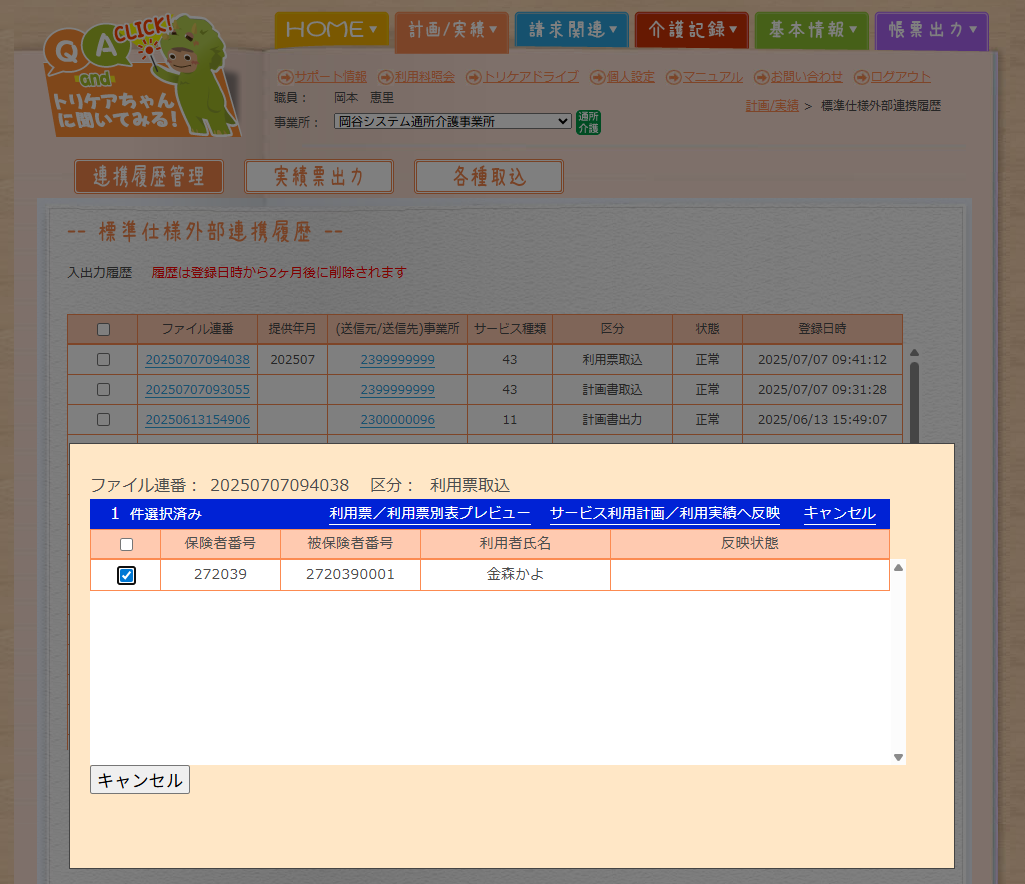1025x884 pixels.
Task: Click the ファイル連番 column header
Action: click(x=197, y=329)
